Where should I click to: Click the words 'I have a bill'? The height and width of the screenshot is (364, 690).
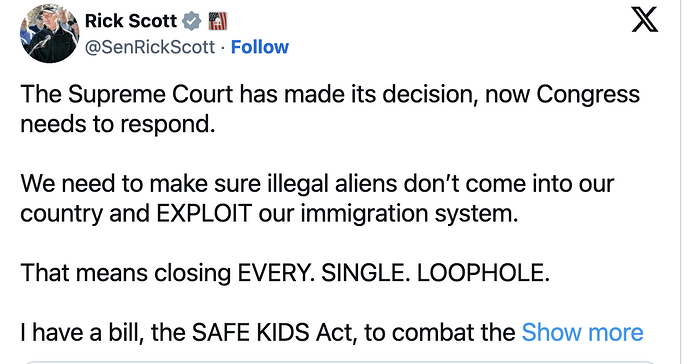click(82, 332)
